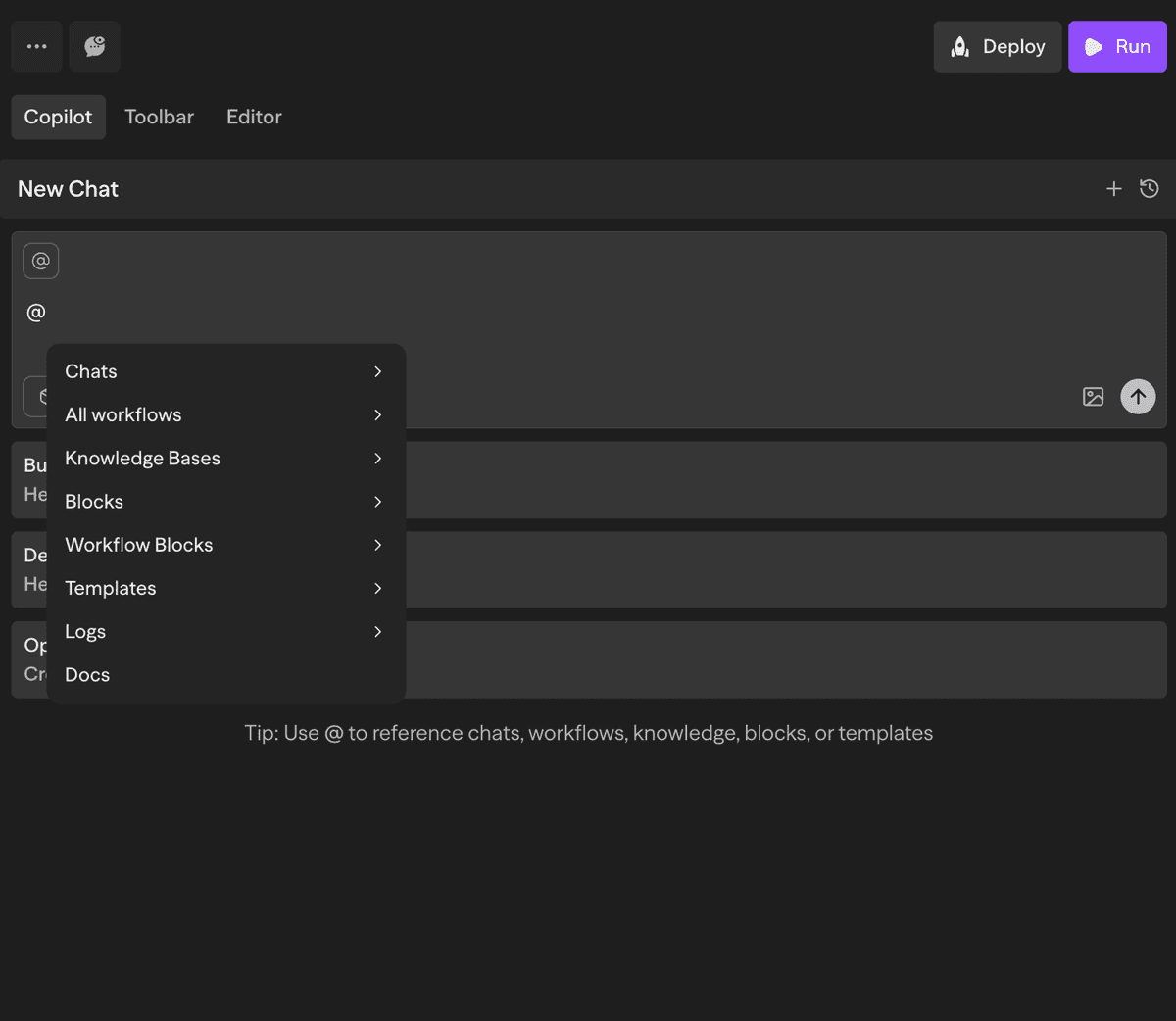Switch to the Toolbar tab
The width and height of the screenshot is (1176, 1021).
[x=160, y=117]
